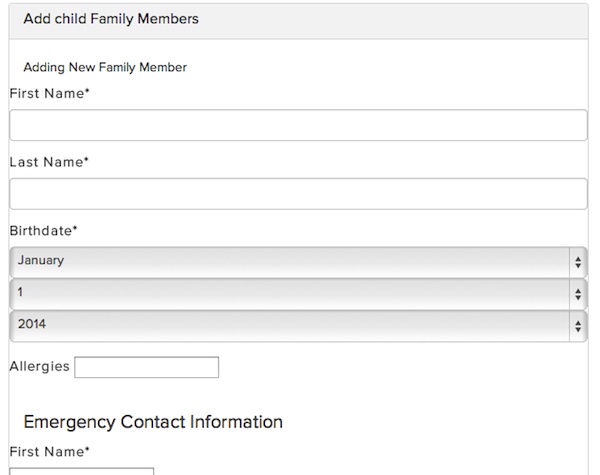Click the '2014' value in the Birthdate selector
Image resolution: width=600 pixels, height=475 pixels.
pos(32,325)
